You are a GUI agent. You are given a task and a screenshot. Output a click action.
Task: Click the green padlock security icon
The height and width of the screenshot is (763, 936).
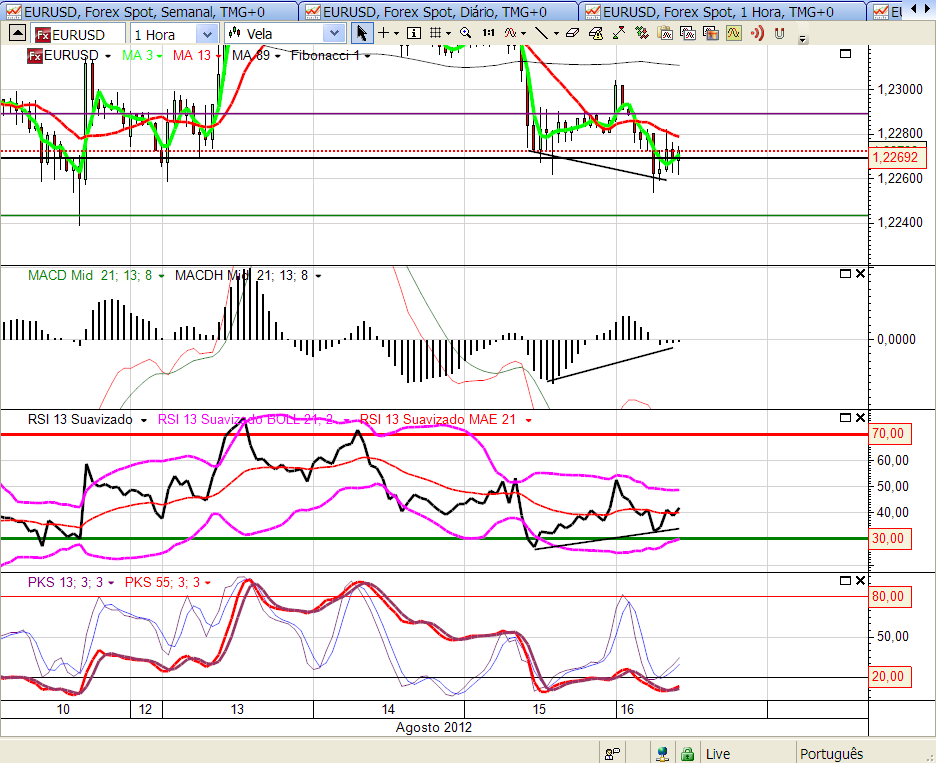(688, 754)
